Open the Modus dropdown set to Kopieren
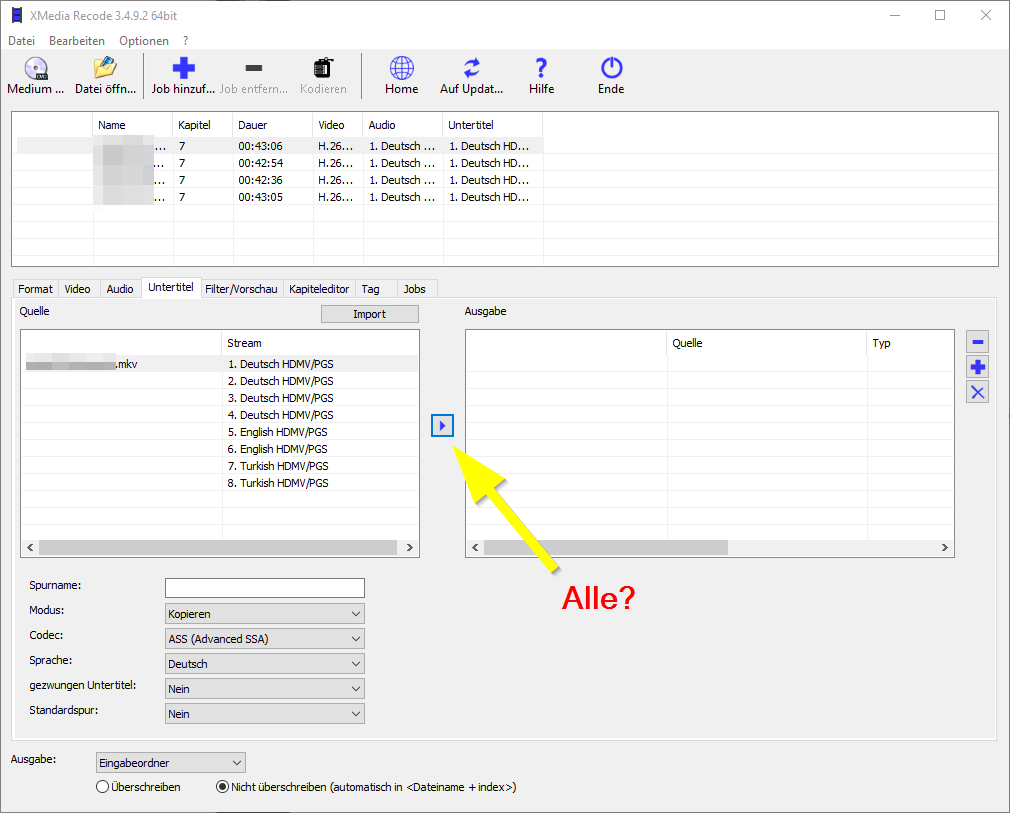The image size is (1010, 813). pyautogui.click(x=265, y=614)
